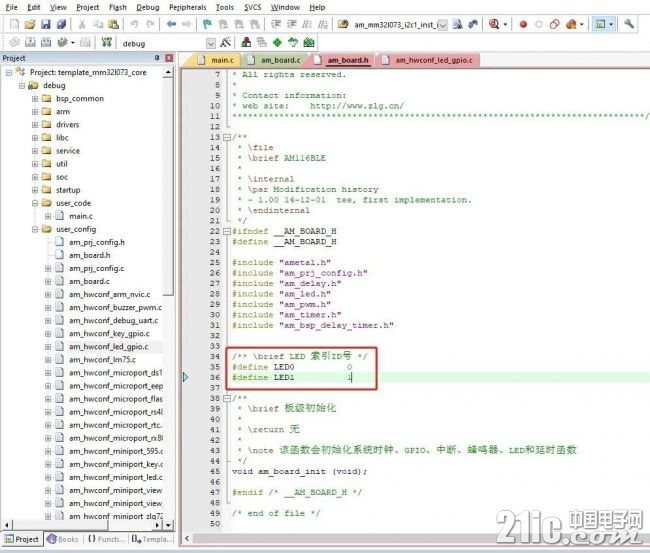Open the Peripherals menu
Image resolution: width=650 pixels, height=553 pixels.
click(x=187, y=7)
